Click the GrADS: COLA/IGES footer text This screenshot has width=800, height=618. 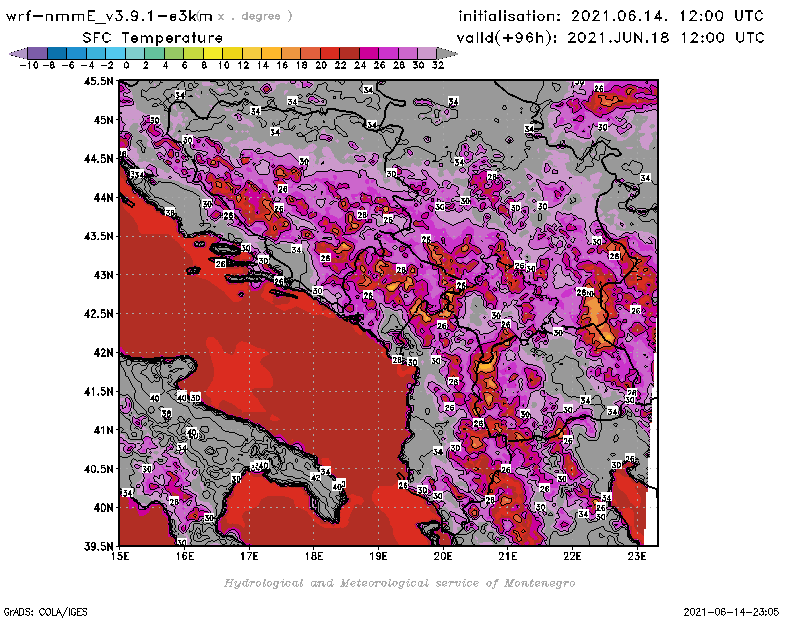pos(37,610)
